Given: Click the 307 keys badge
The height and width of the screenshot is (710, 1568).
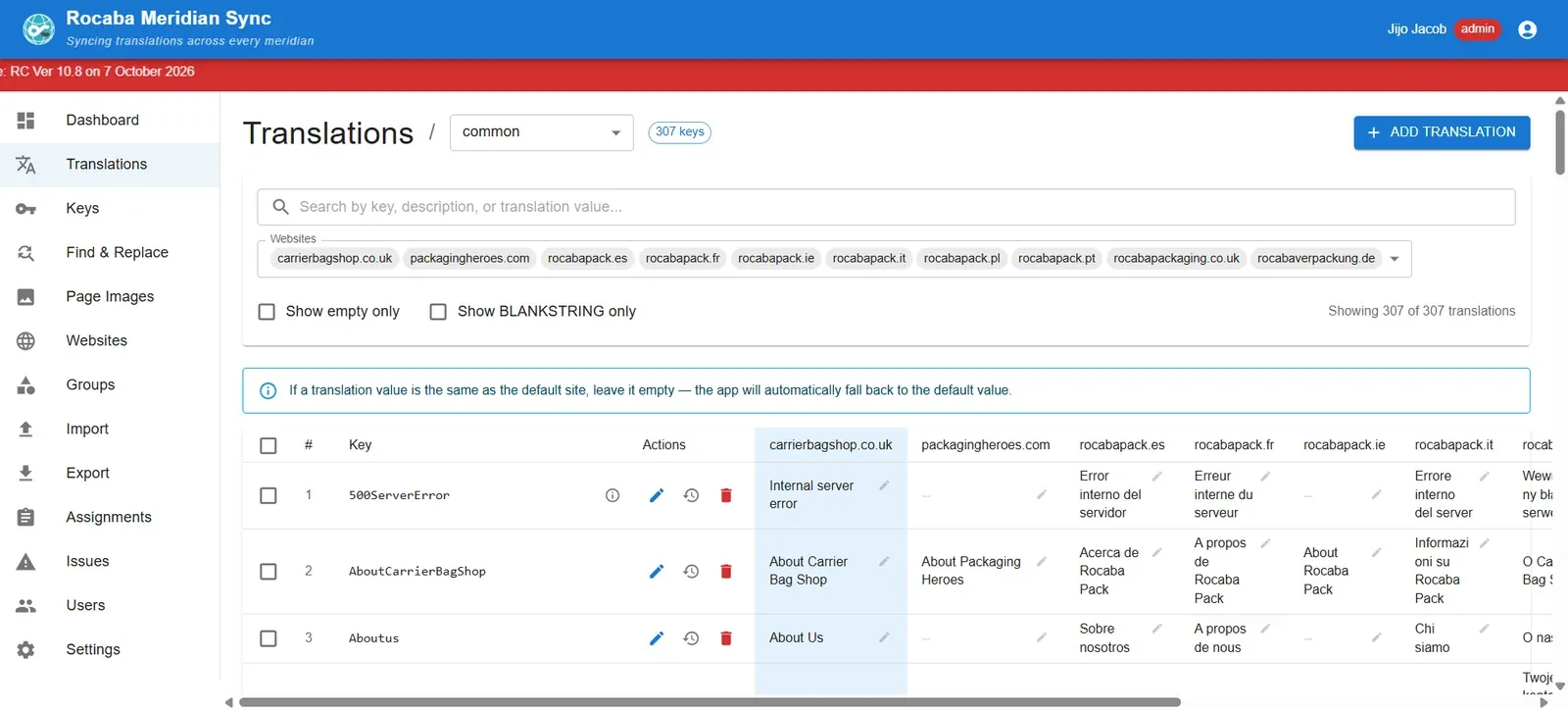Looking at the screenshot, I should 679,131.
